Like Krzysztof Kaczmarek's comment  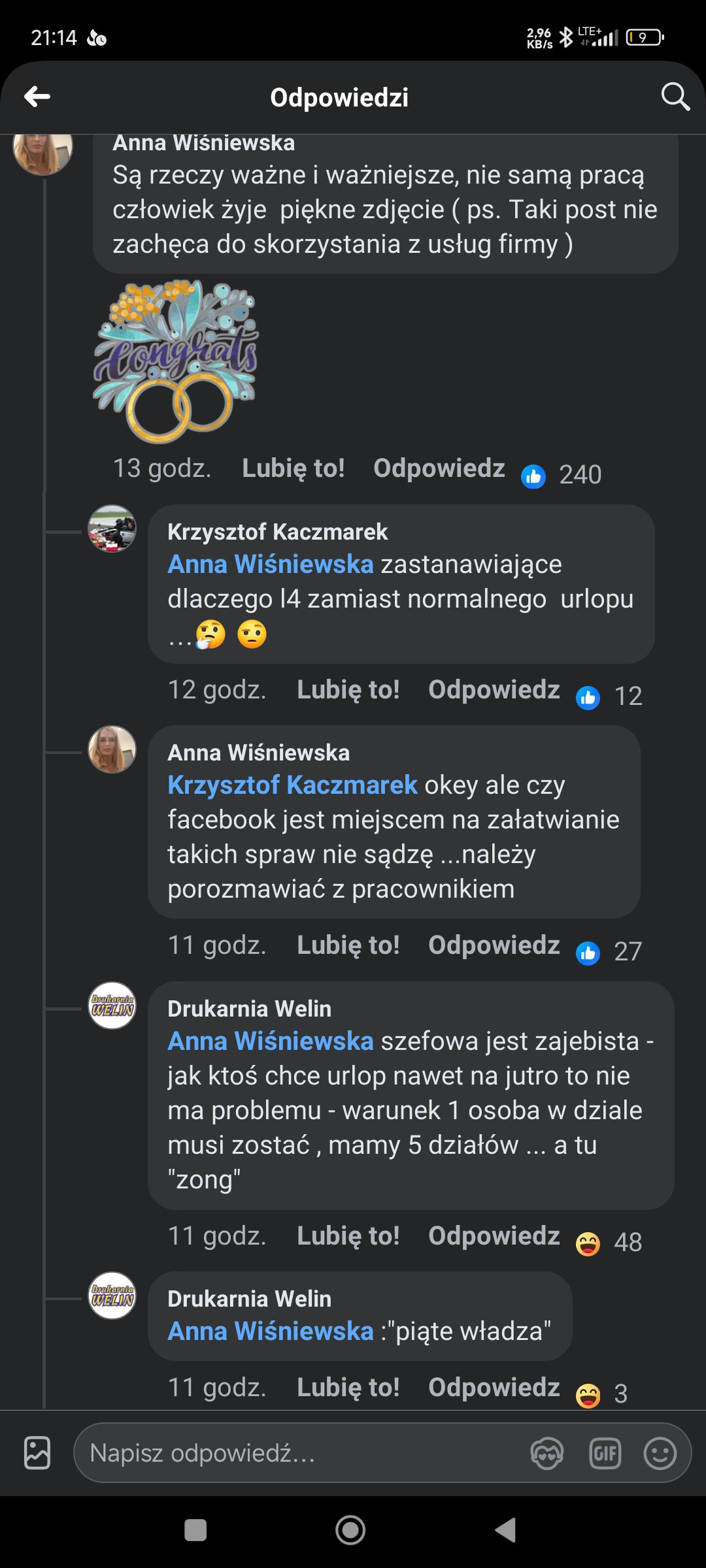pos(348,690)
